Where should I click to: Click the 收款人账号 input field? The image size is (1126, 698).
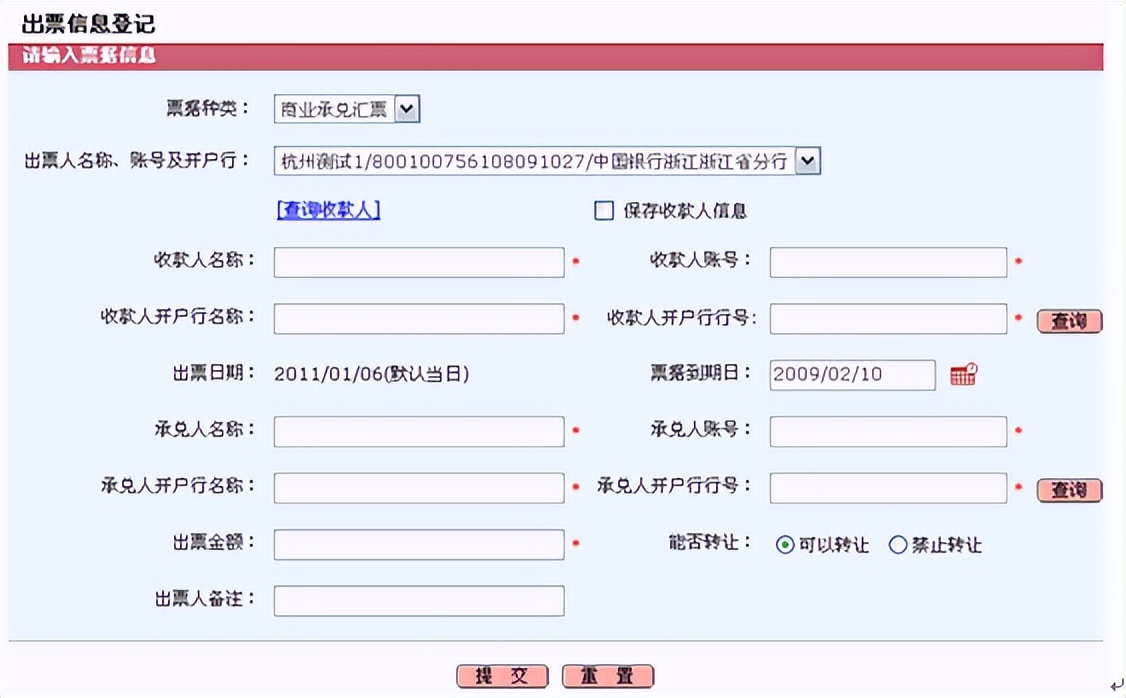(888, 261)
